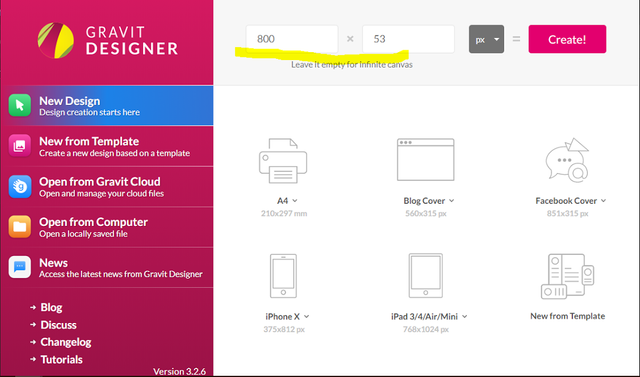Choose Open from Computer
This screenshot has height=377, width=640.
pos(107,227)
